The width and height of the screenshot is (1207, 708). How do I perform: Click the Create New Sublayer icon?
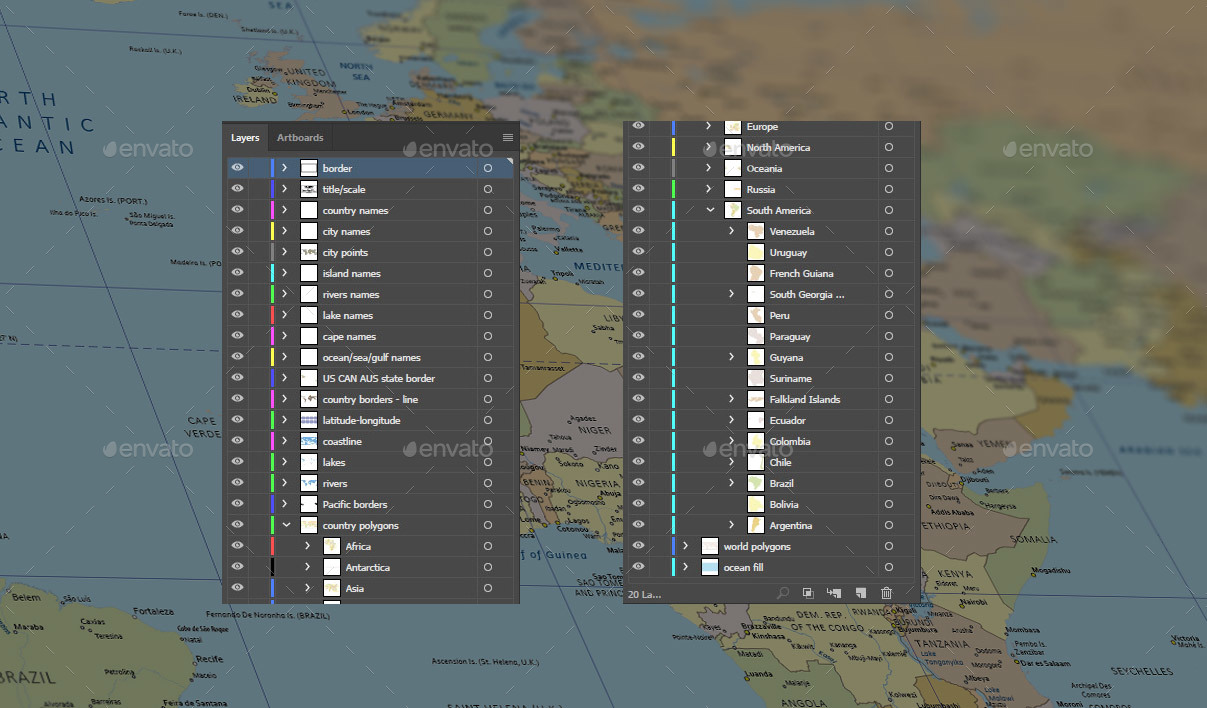pyautogui.click(x=833, y=592)
